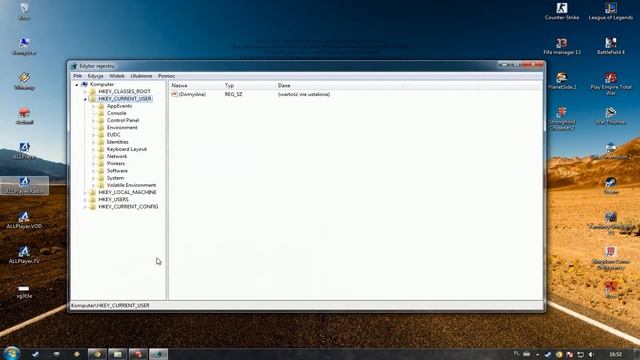
Task: Select the Console key label
Action: (x=116, y=113)
